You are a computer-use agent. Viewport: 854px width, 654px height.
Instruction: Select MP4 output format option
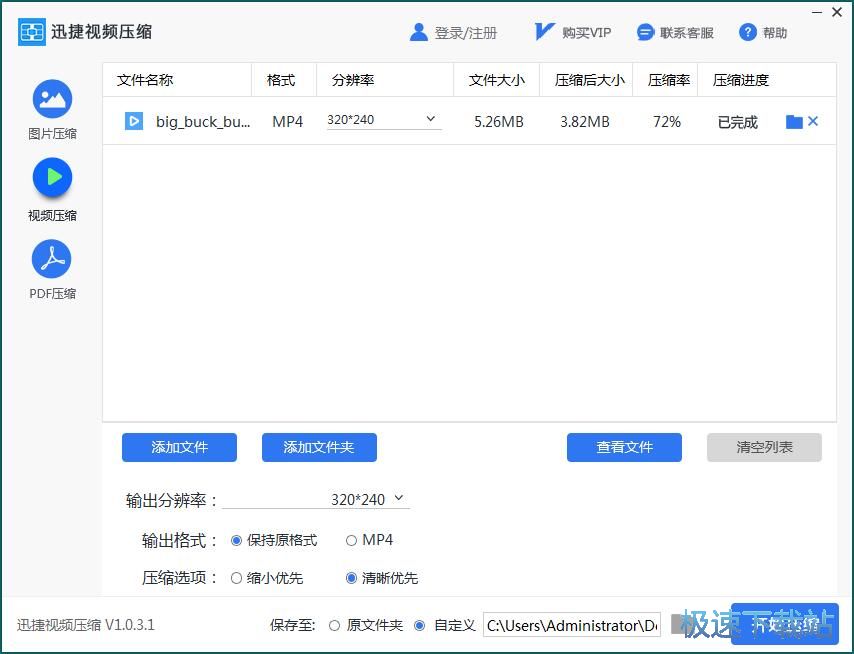point(369,540)
